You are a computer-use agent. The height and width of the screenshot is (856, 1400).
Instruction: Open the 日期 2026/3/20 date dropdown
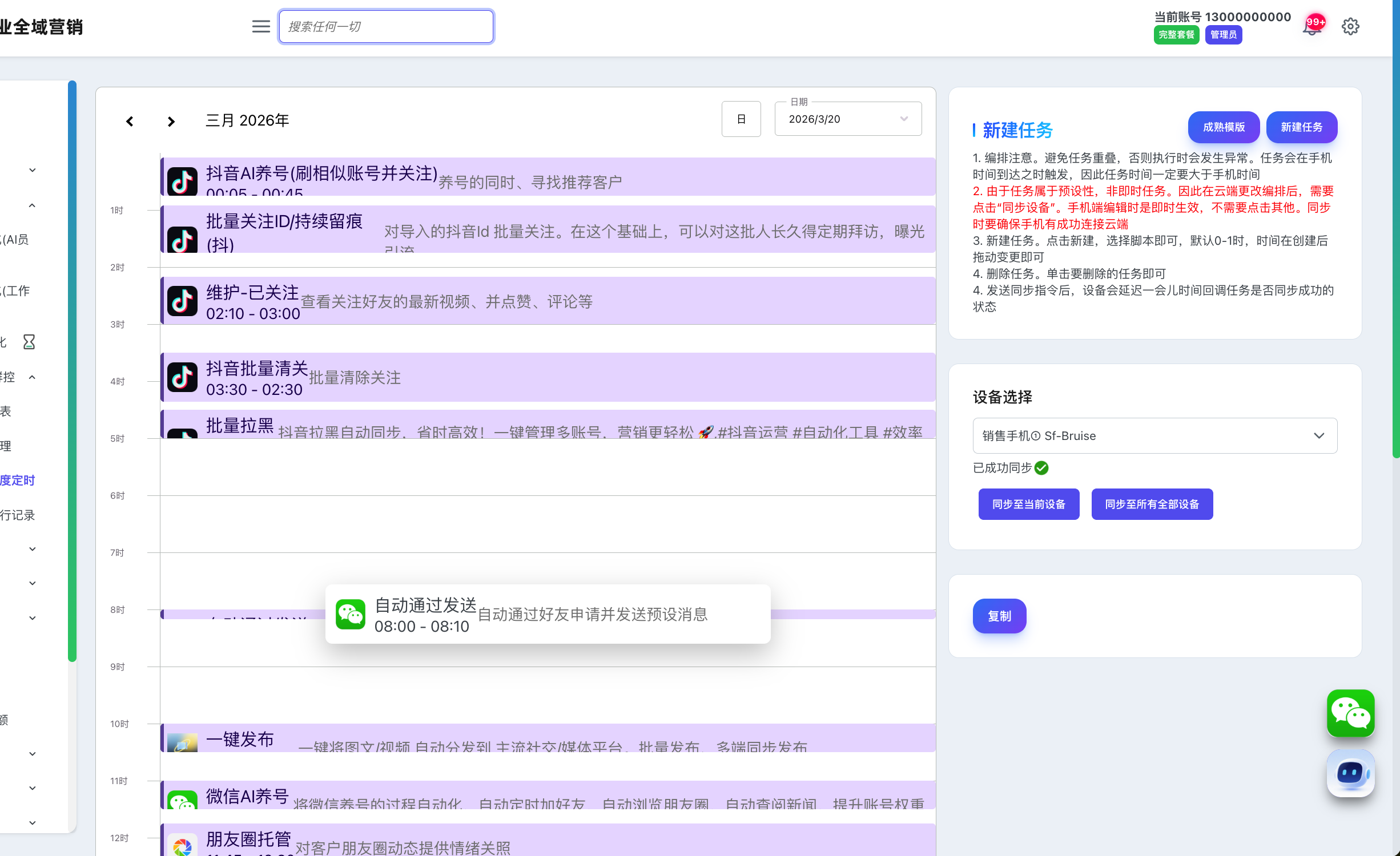848,119
